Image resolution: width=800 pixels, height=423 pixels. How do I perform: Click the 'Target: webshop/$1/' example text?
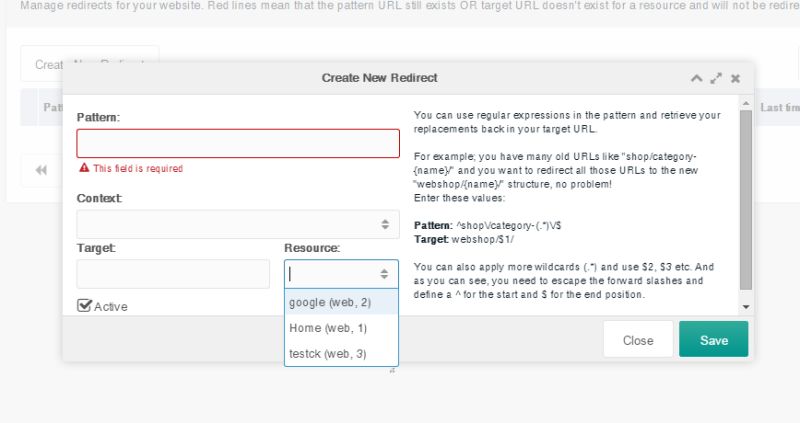[x=463, y=239]
